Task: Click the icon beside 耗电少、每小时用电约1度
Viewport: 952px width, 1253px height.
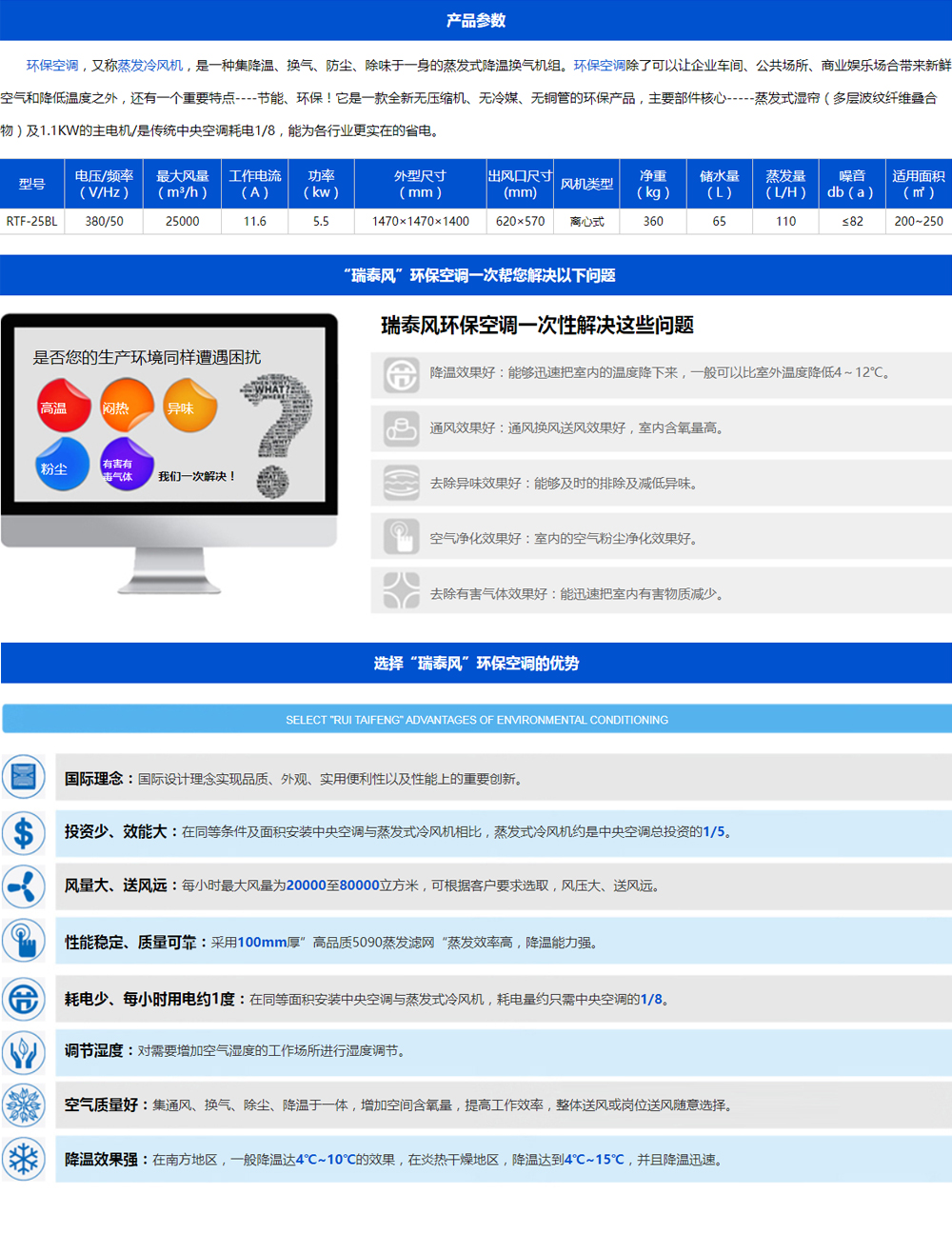Action: pyautogui.click(x=24, y=999)
